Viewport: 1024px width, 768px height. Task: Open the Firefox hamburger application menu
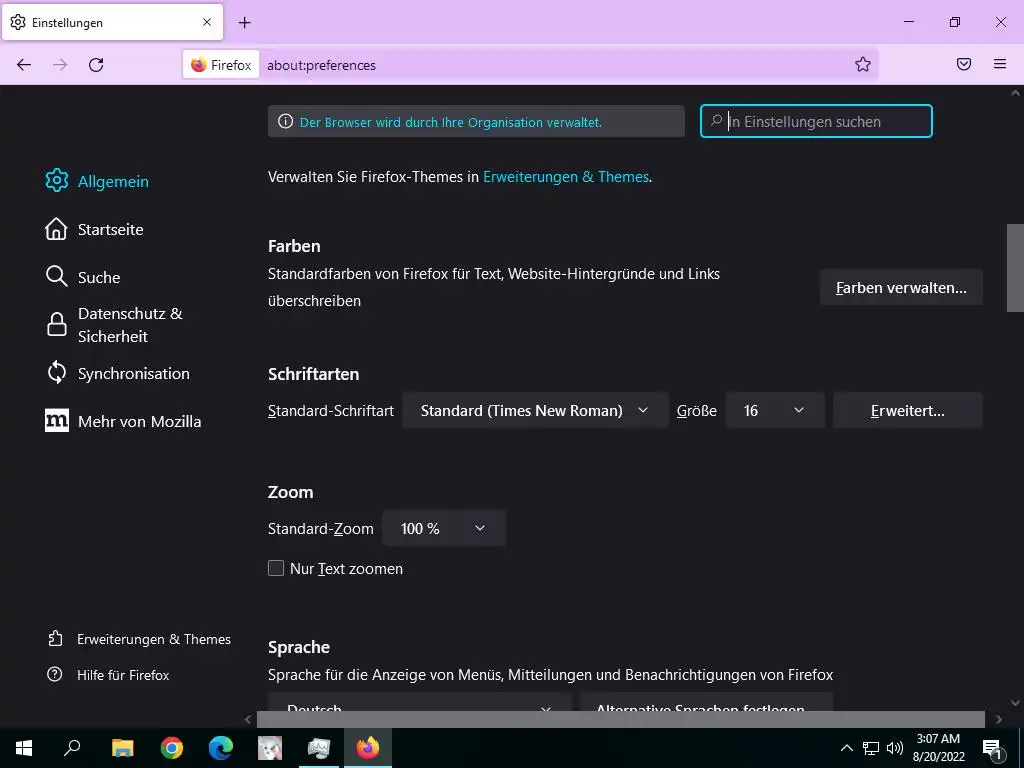tap(1000, 64)
